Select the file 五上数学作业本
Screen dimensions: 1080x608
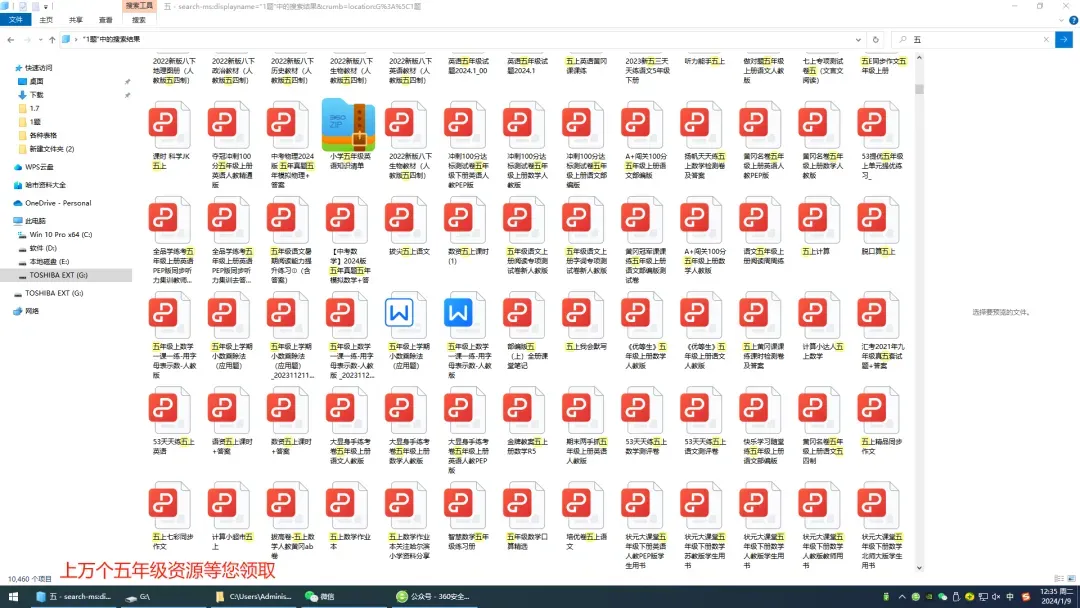(351, 516)
